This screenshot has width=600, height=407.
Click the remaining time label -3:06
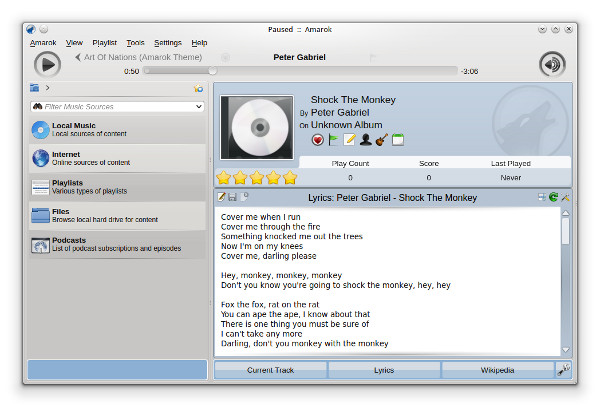point(469,71)
